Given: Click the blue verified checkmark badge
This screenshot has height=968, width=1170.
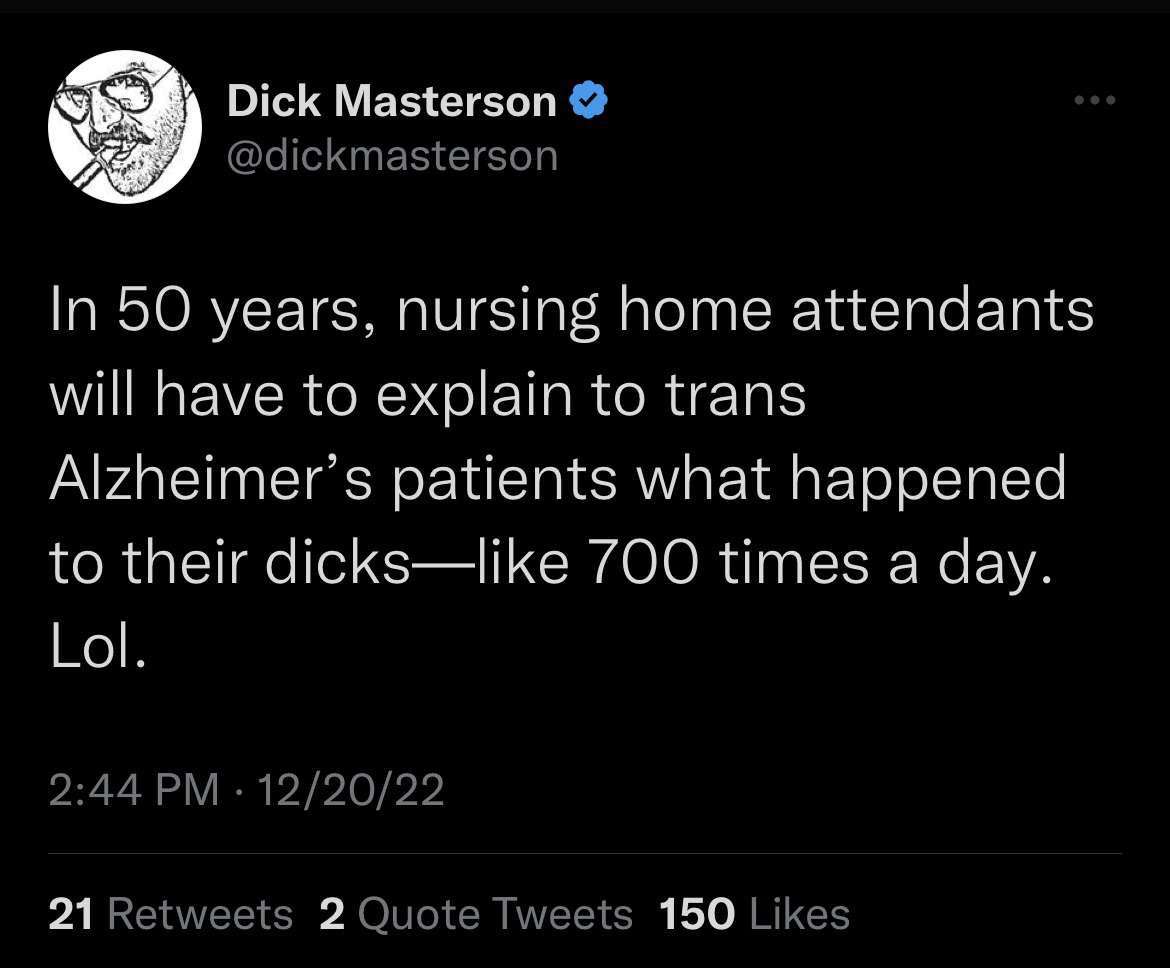Looking at the screenshot, I should [x=589, y=100].
